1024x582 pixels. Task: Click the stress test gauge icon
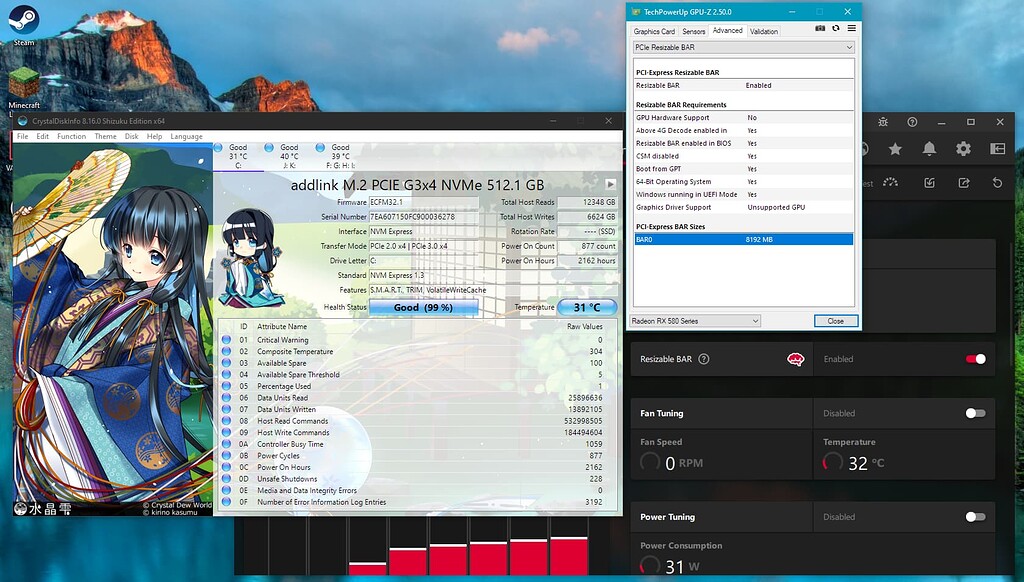(890, 183)
